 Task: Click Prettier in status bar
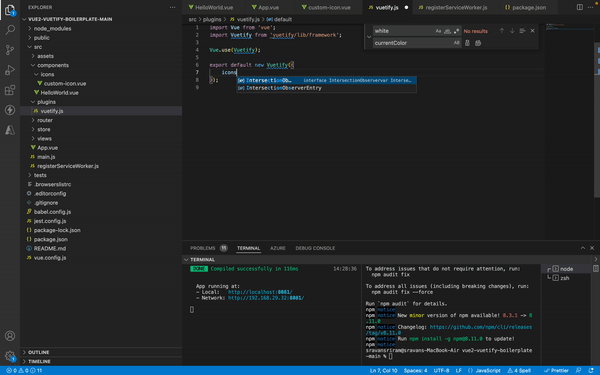[x=556, y=370]
